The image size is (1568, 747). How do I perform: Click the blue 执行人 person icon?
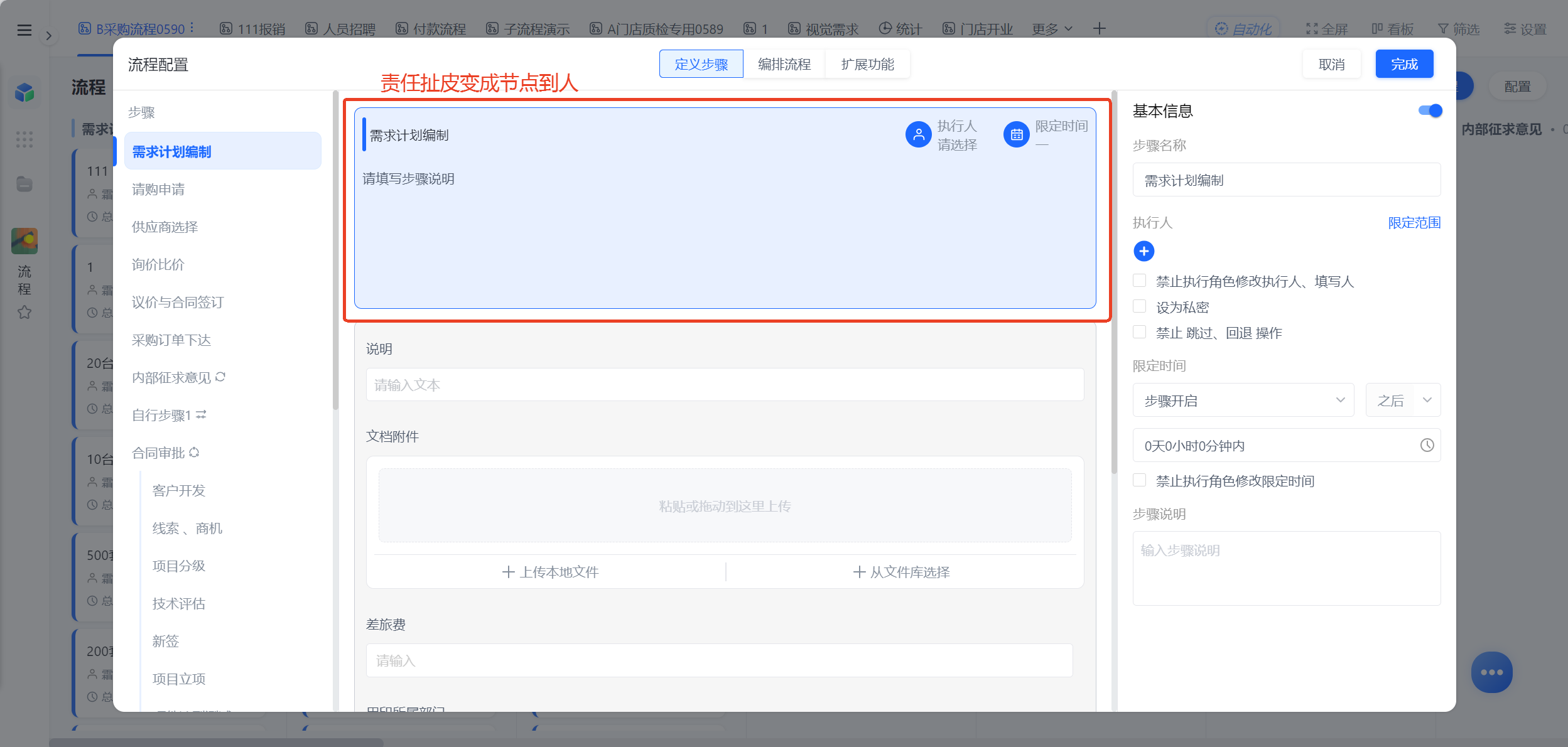click(x=918, y=134)
